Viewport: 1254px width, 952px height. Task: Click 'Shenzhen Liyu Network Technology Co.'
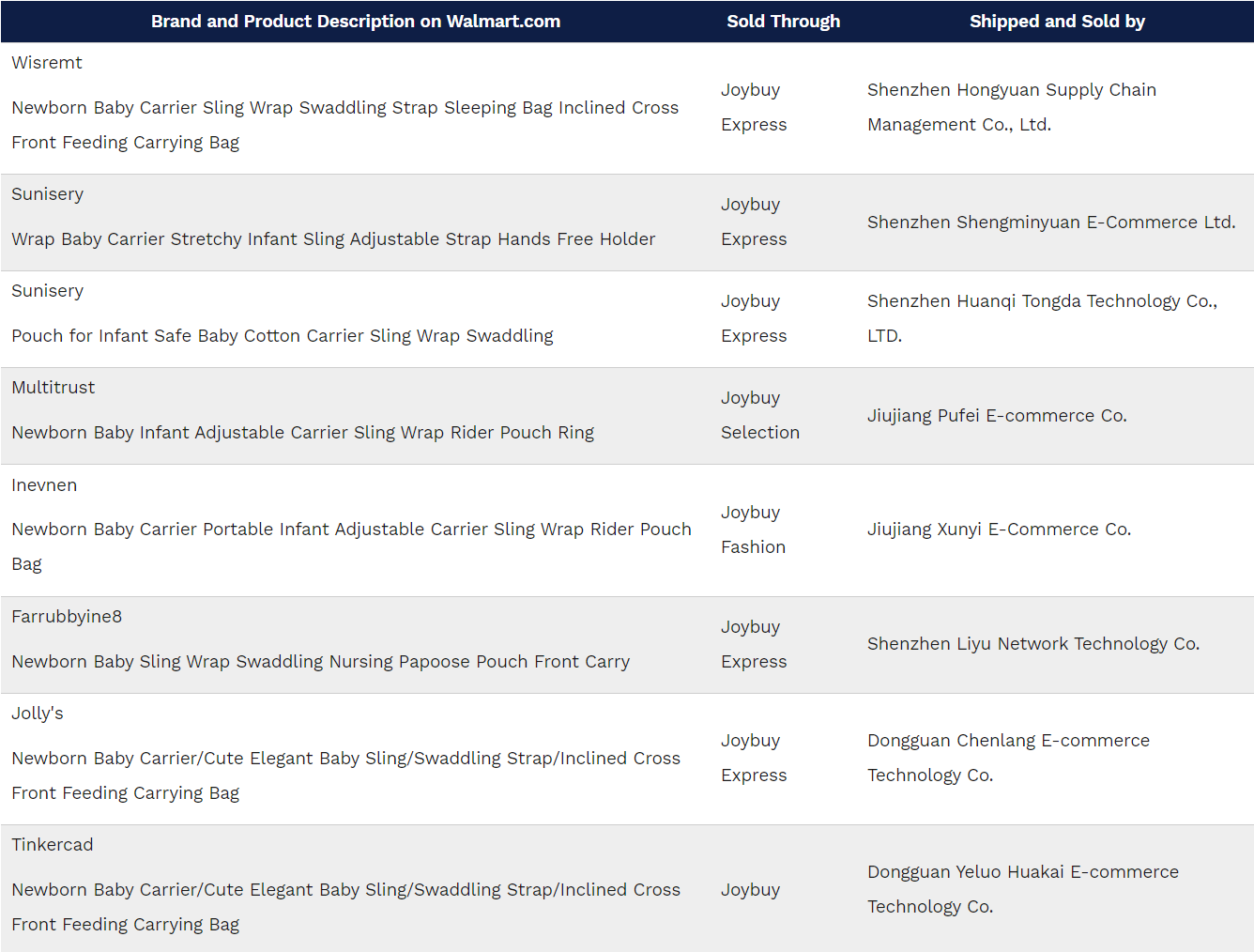coord(1033,644)
